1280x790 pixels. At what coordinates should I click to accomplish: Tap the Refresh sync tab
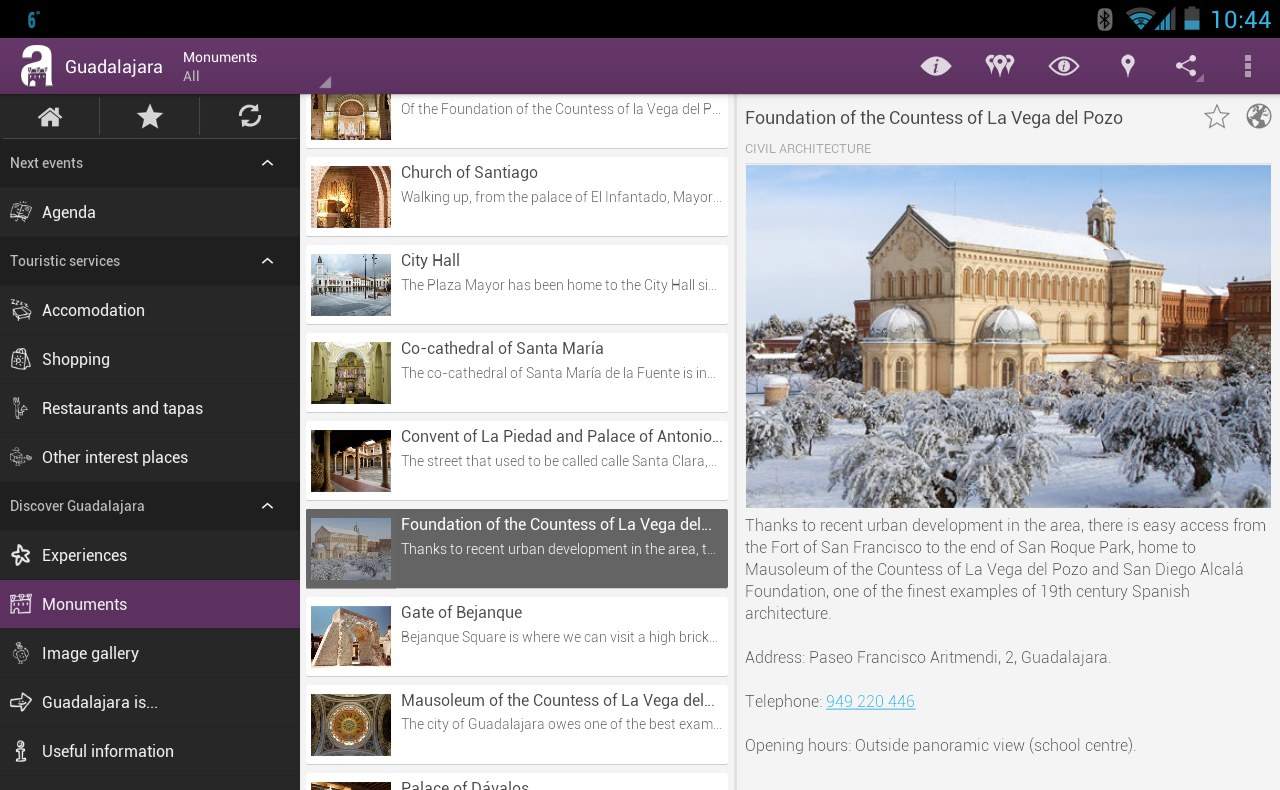(x=250, y=116)
